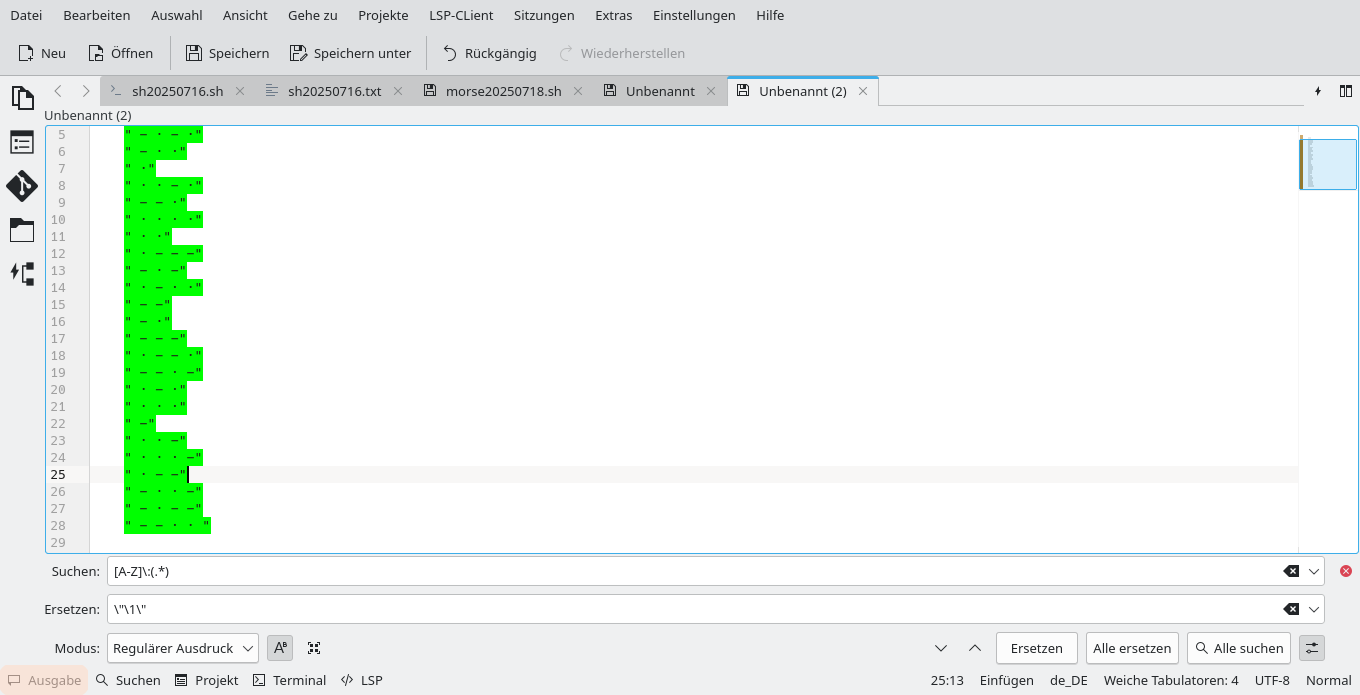Click the Alle suchen button

(x=1238, y=648)
